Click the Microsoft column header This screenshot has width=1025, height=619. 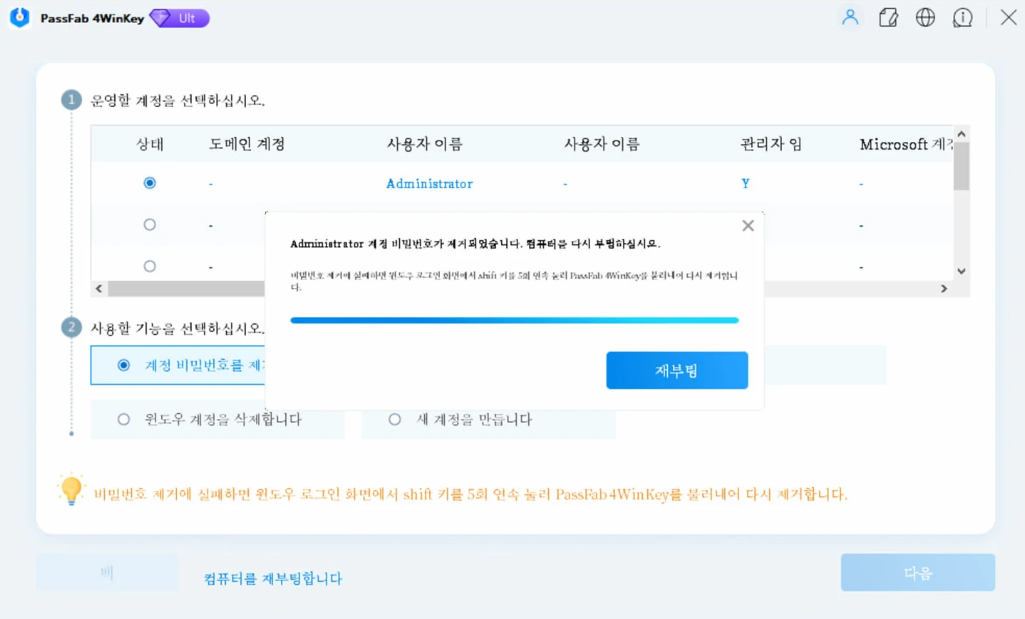coord(907,144)
